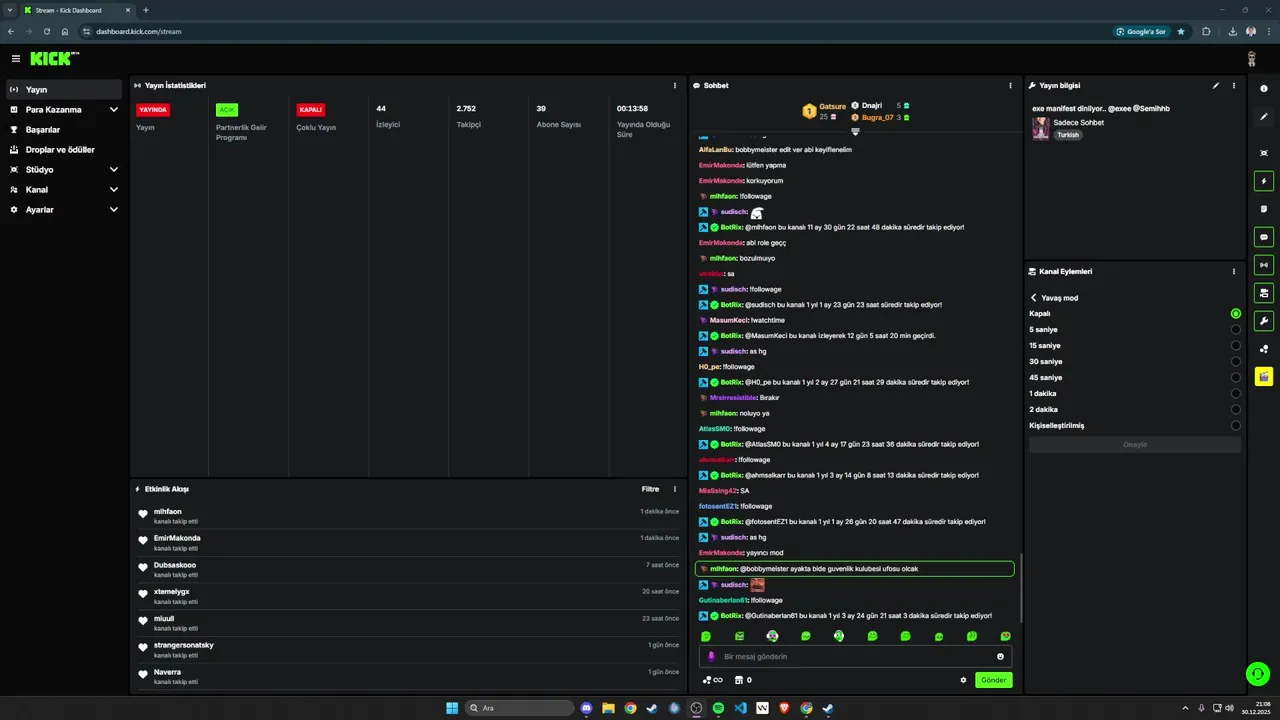Open the Filtre option in Etkinlik Akışı
This screenshot has height=720, width=1280.
point(650,490)
